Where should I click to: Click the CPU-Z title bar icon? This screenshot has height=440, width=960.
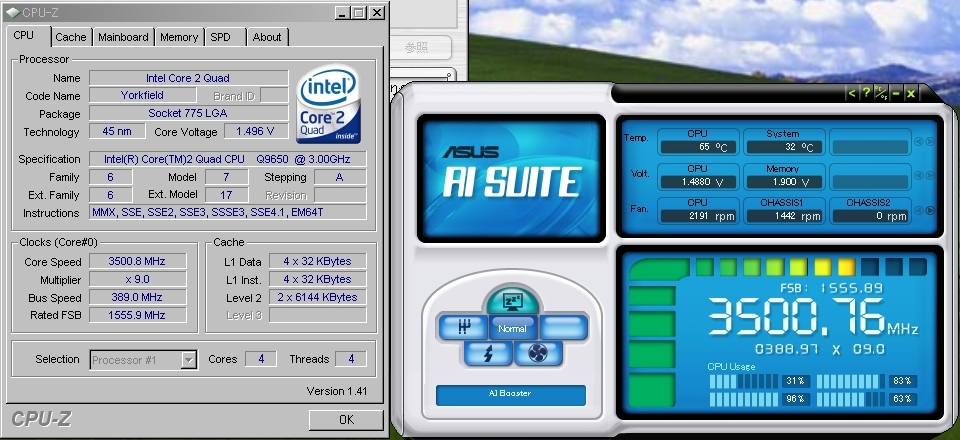[12, 12]
